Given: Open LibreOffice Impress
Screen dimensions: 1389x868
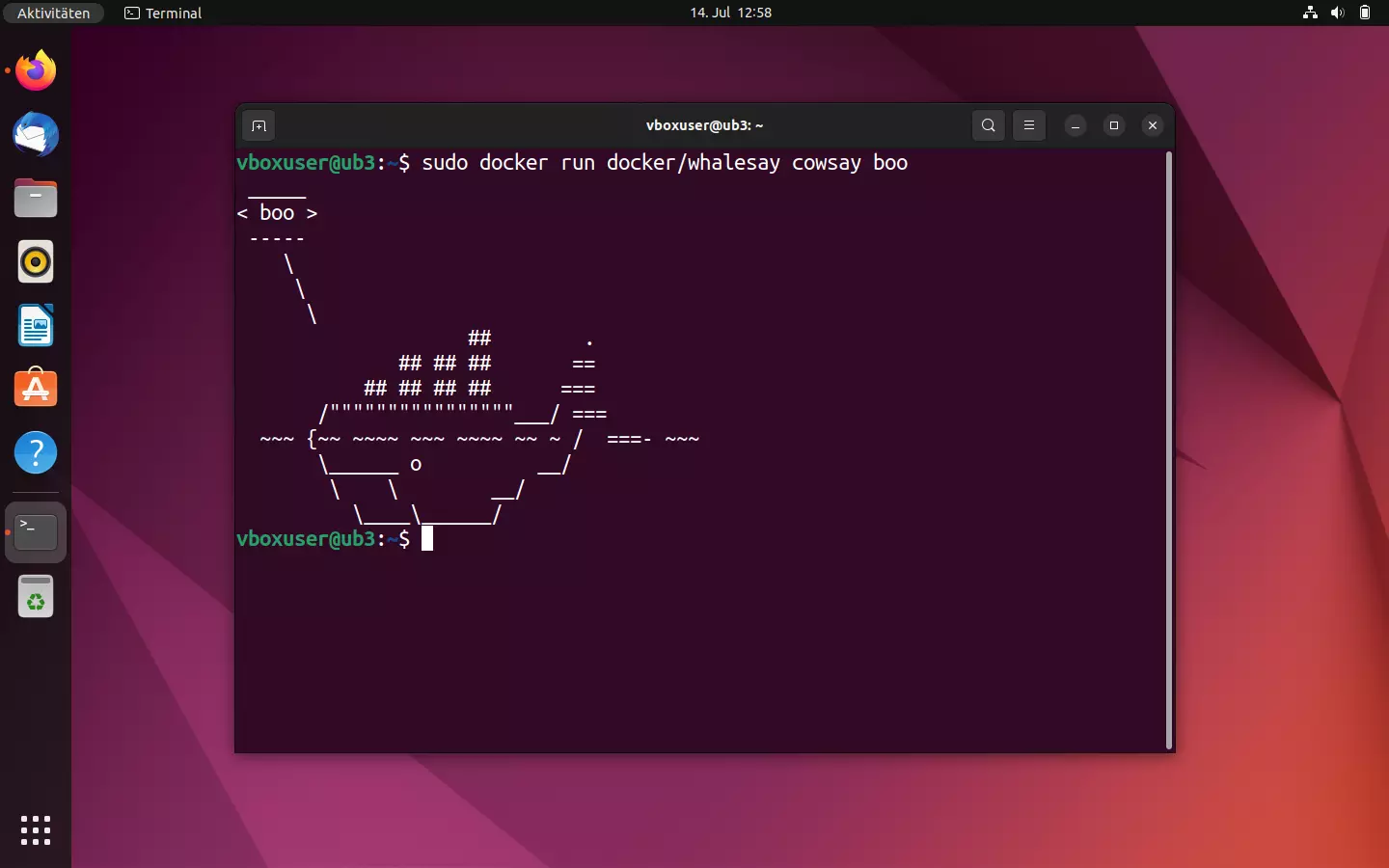Looking at the screenshot, I should pos(35,325).
